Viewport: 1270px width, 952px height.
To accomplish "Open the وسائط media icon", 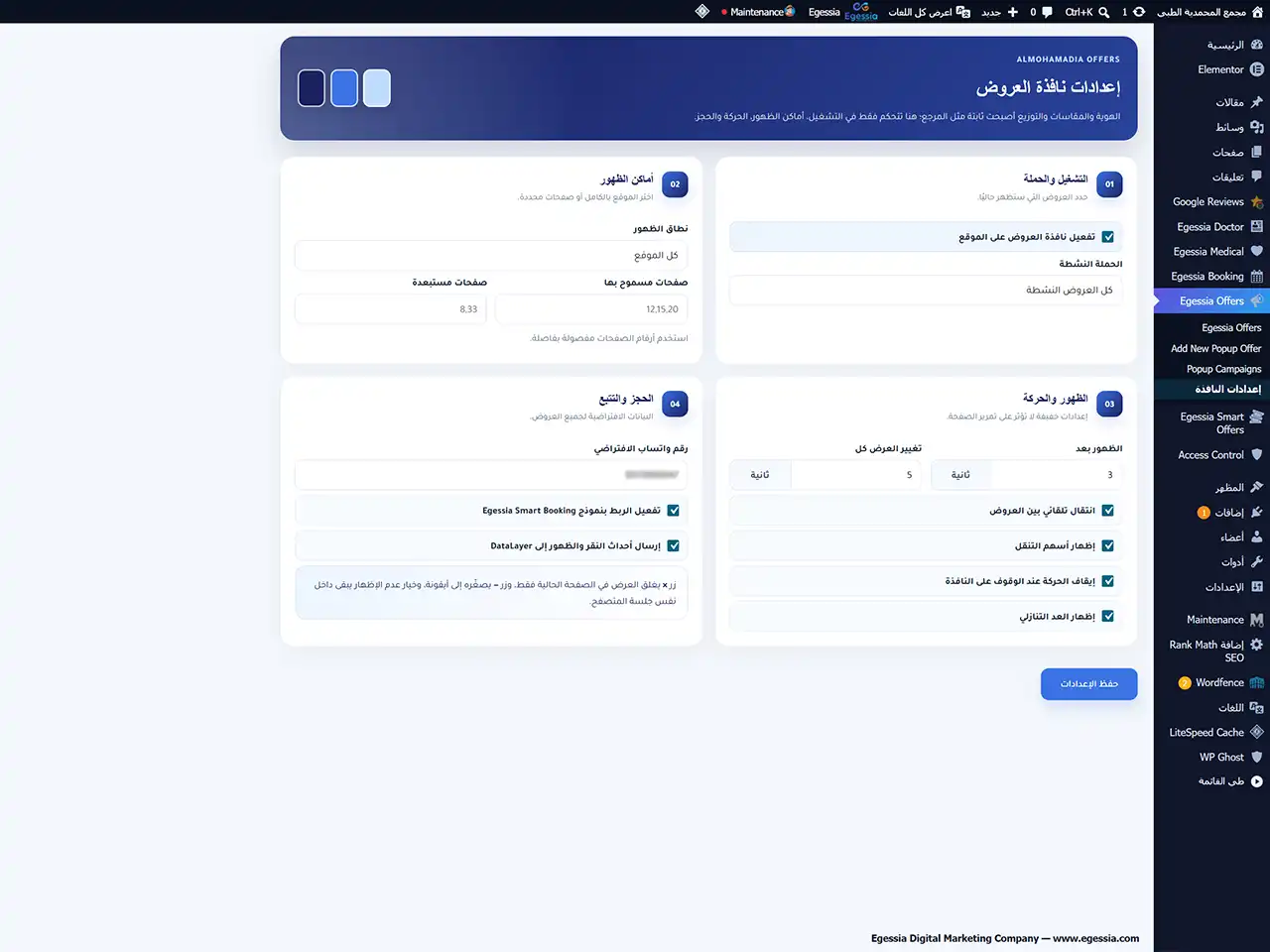I will pyautogui.click(x=1257, y=127).
